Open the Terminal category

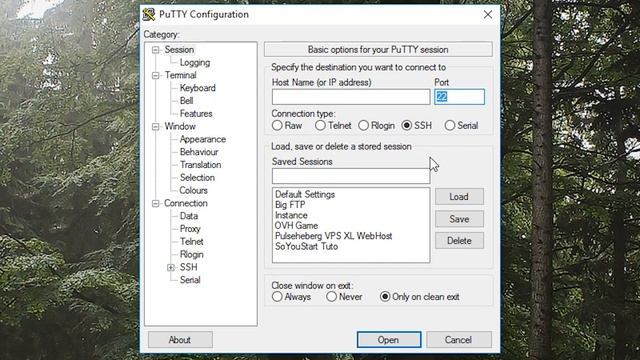pos(180,75)
